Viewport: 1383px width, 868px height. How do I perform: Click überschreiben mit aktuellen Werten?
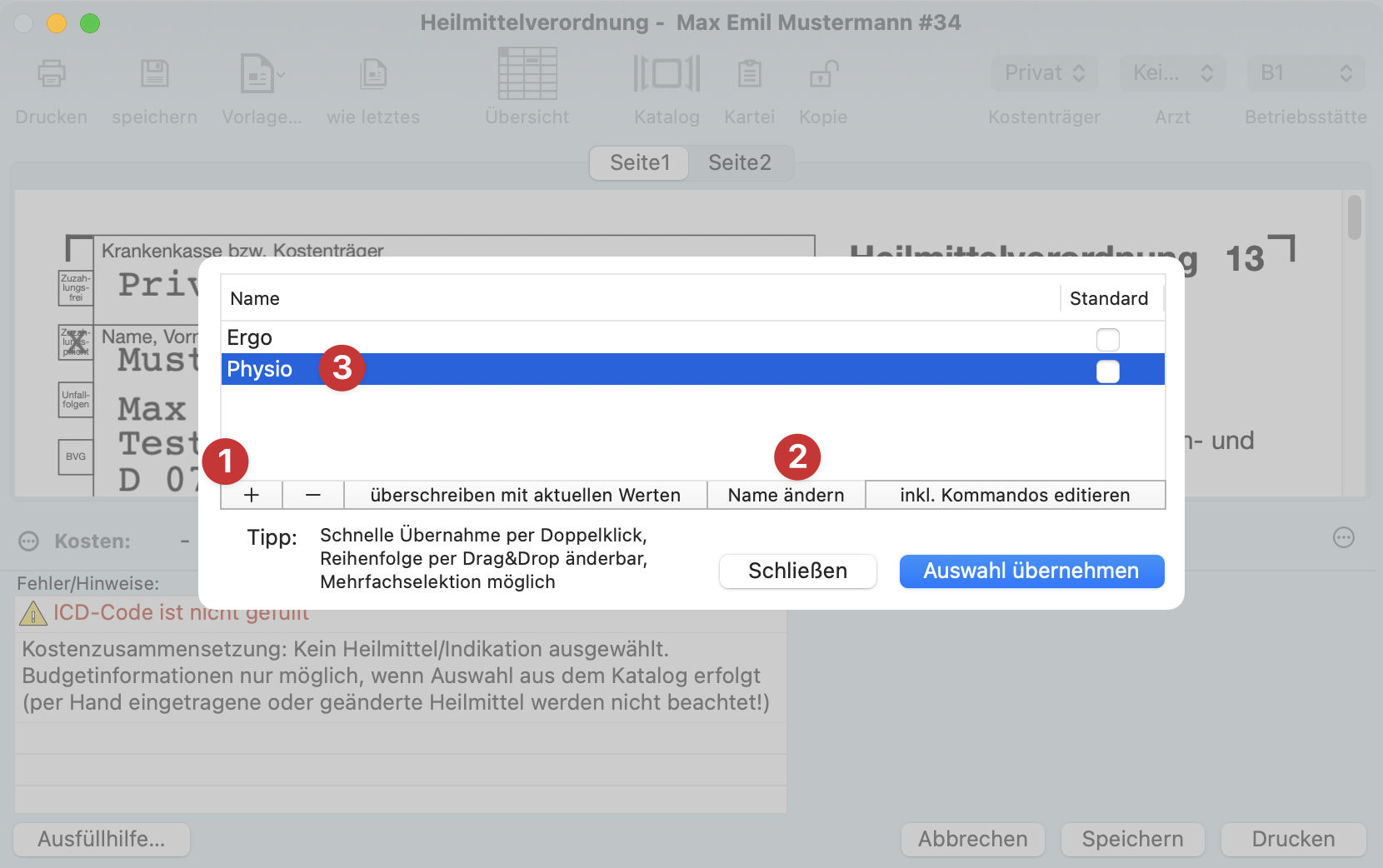coord(526,495)
